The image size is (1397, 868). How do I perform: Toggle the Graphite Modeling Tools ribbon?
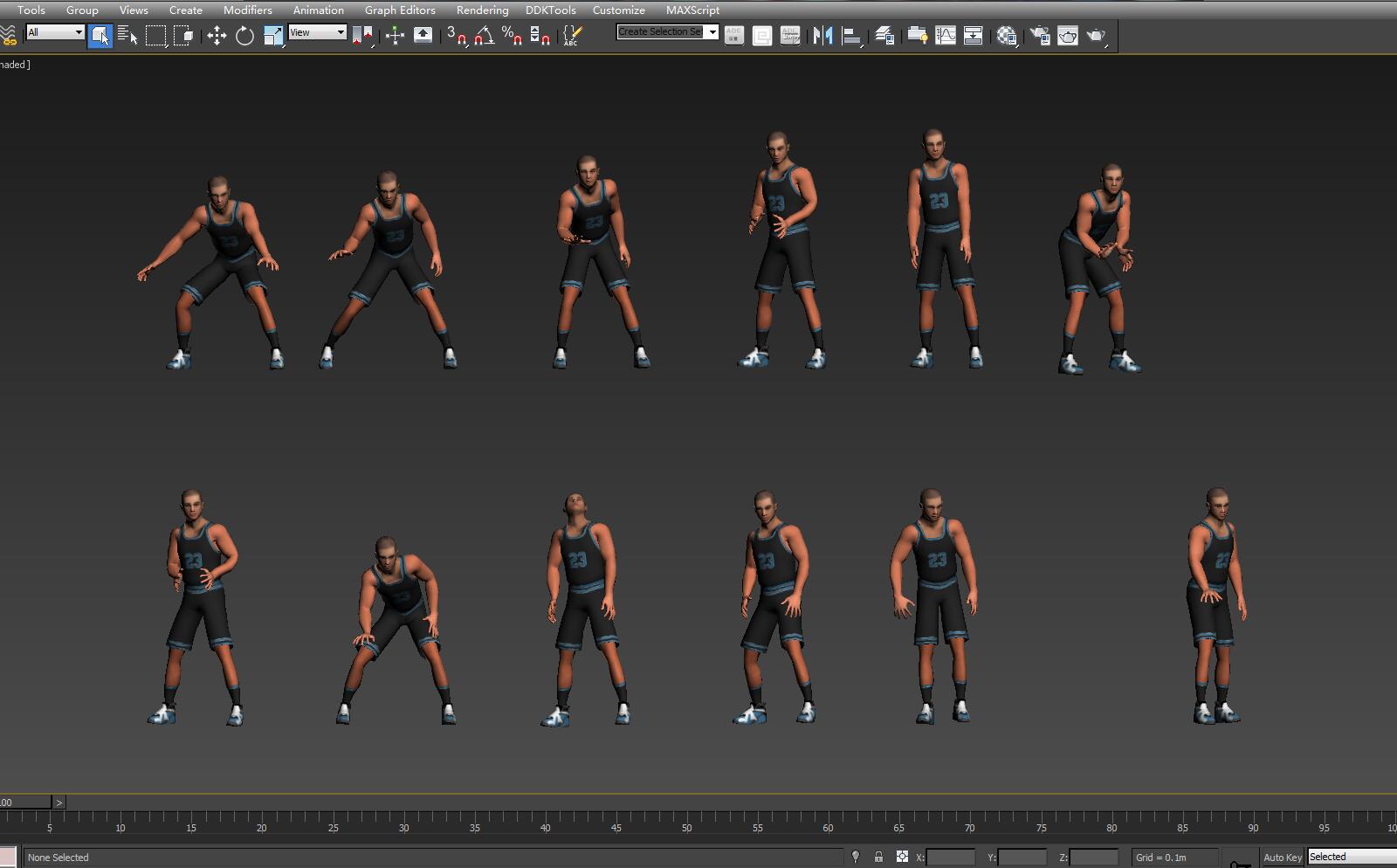click(x=918, y=36)
